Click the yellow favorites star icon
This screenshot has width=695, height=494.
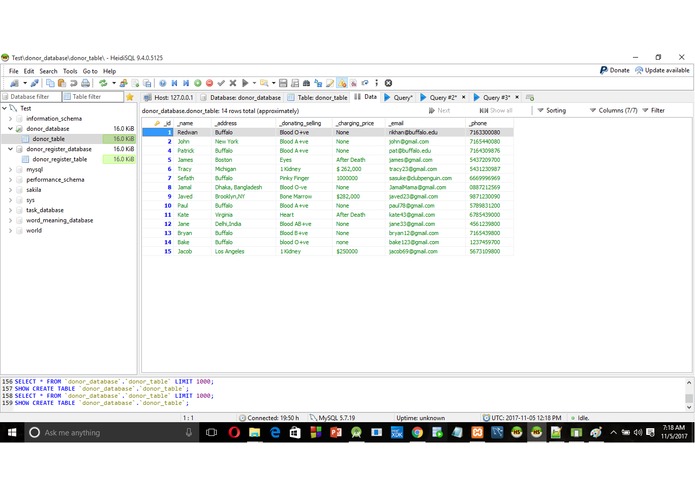(x=129, y=97)
